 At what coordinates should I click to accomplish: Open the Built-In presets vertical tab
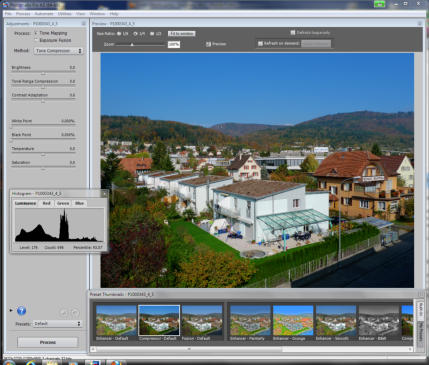421,310
